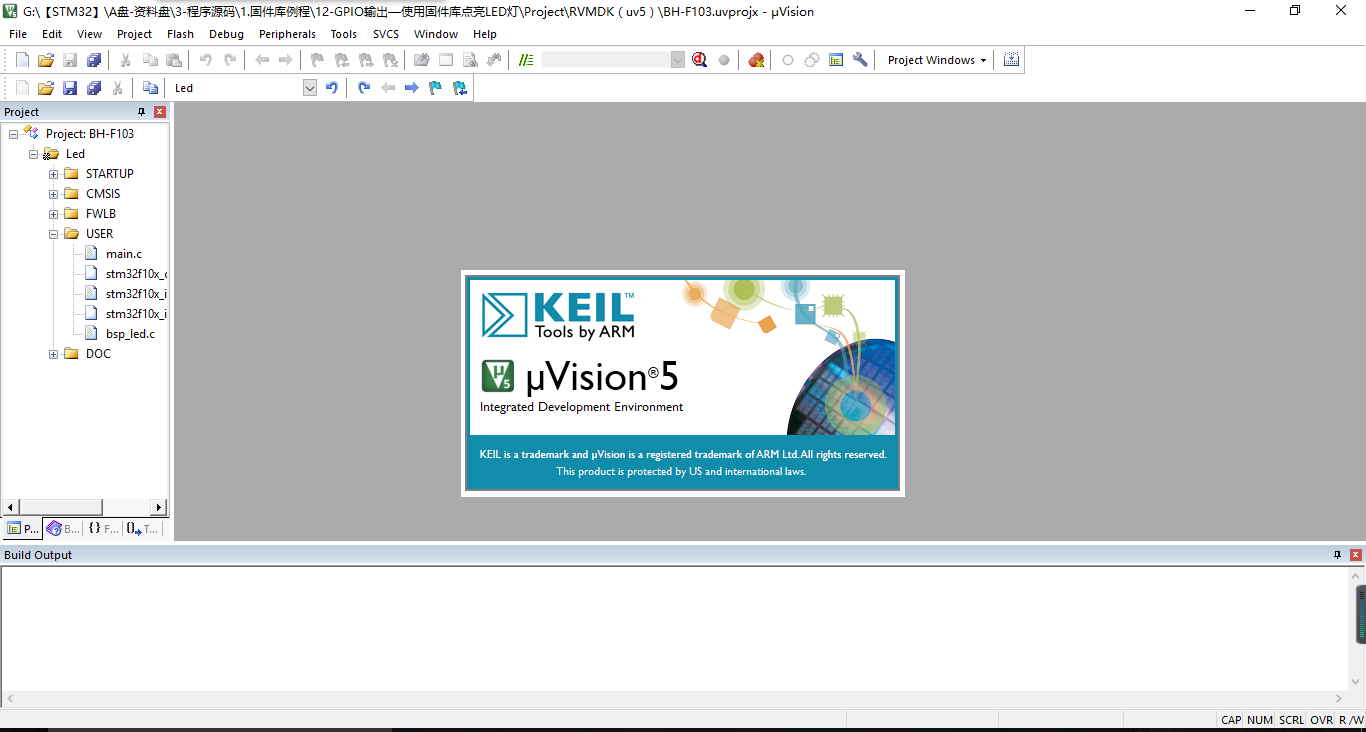Click the blue right arrow in Led toolbar row
This screenshot has height=732, width=1366.
[411, 88]
